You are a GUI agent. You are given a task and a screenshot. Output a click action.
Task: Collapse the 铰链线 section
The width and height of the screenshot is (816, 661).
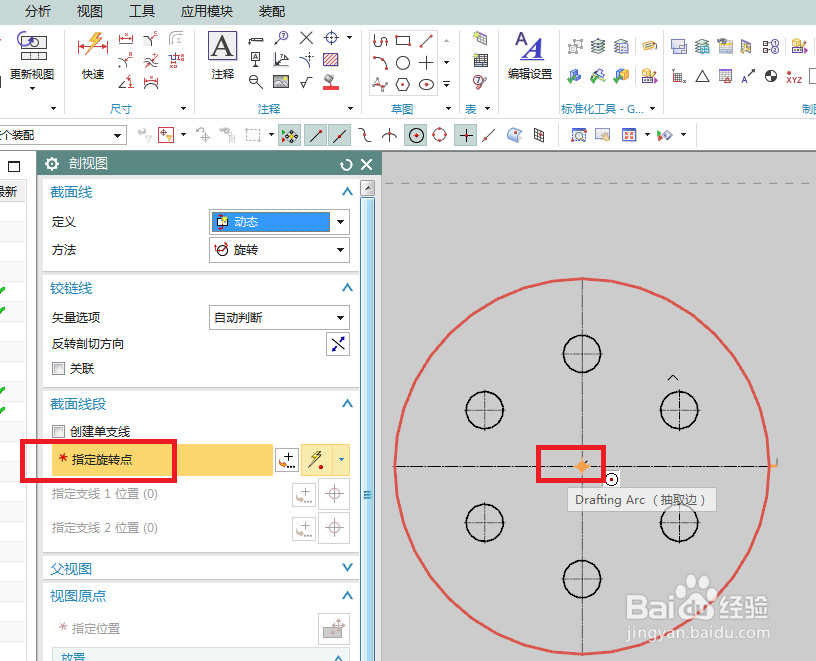pos(347,288)
